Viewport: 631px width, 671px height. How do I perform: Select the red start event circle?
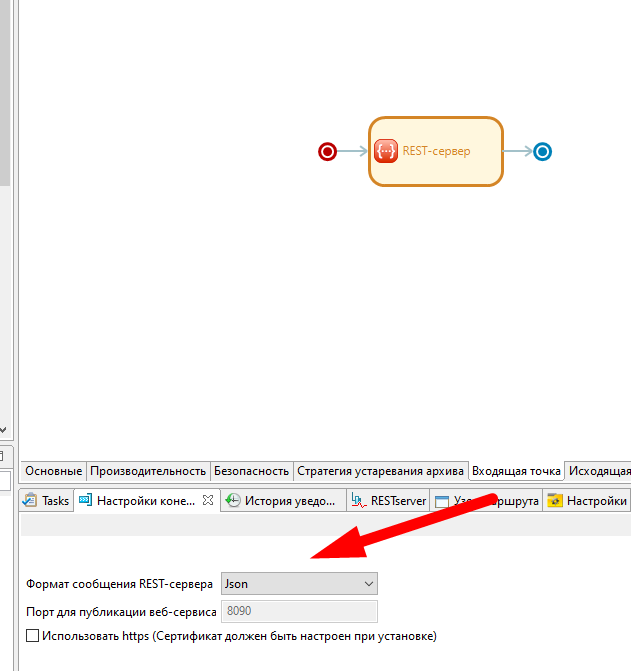[x=327, y=152]
